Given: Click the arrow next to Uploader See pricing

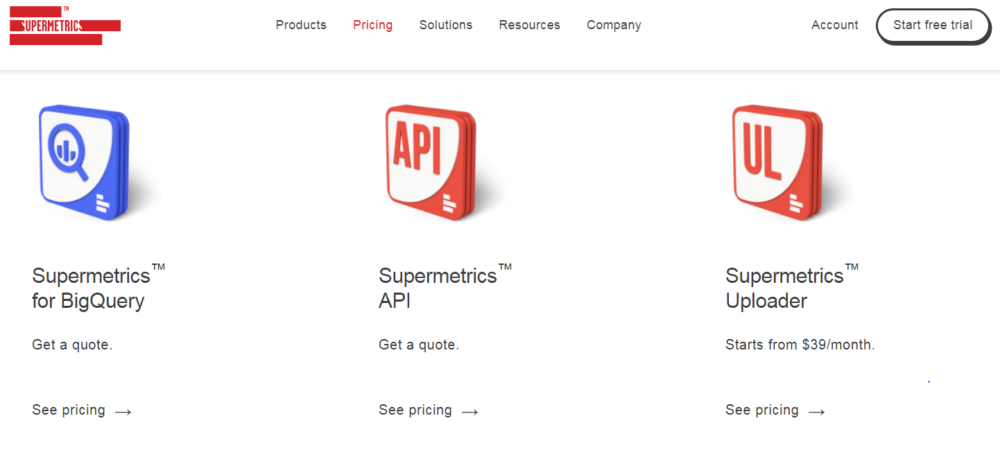Looking at the screenshot, I should point(817,412).
